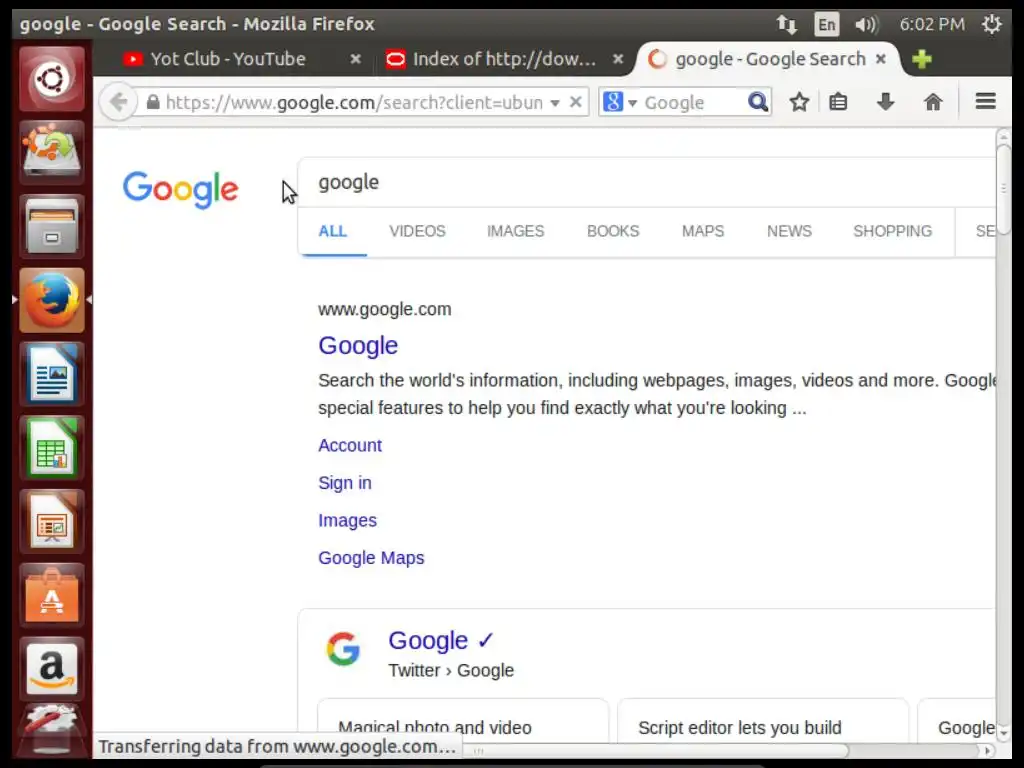This screenshot has width=1024, height=768.
Task: Select the ALL results tab
Action: [x=332, y=231]
